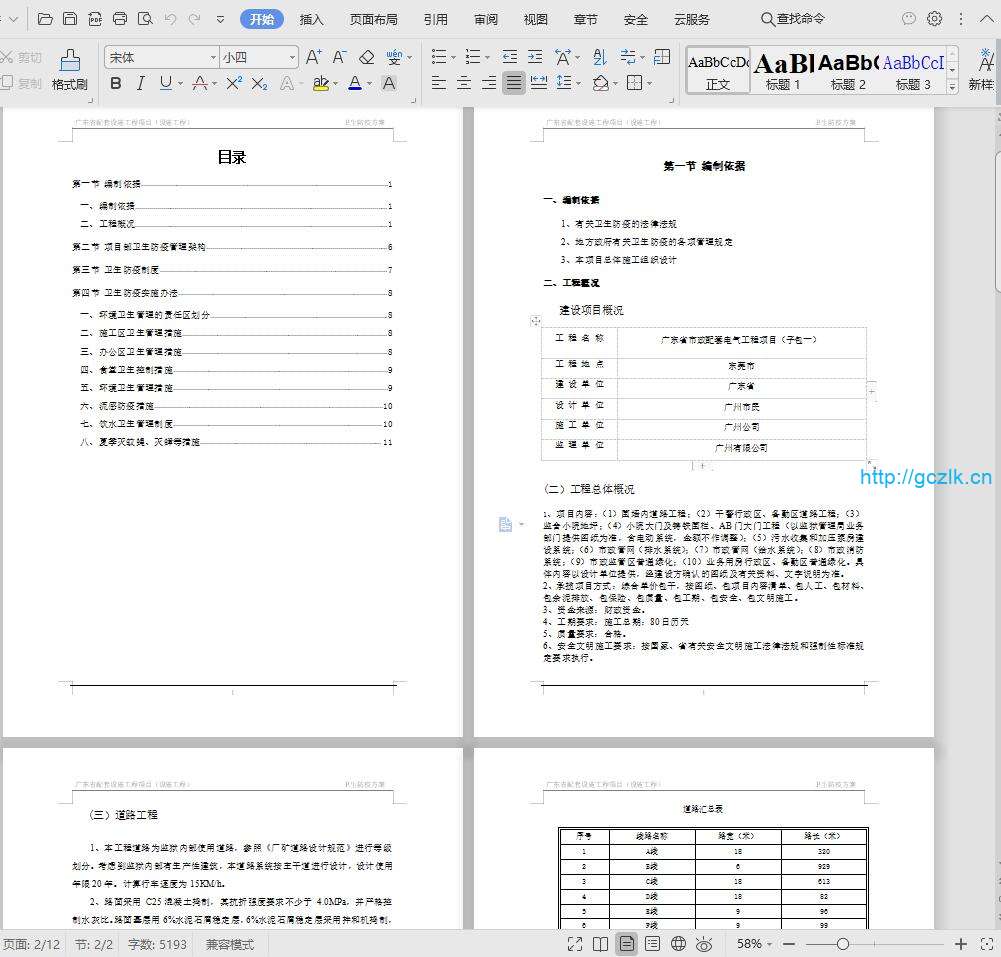Click the Print icon in quick access toolbar

pos(120,19)
